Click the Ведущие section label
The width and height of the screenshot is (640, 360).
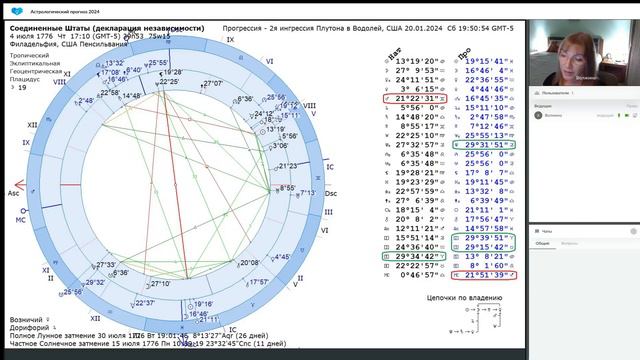click(543, 106)
